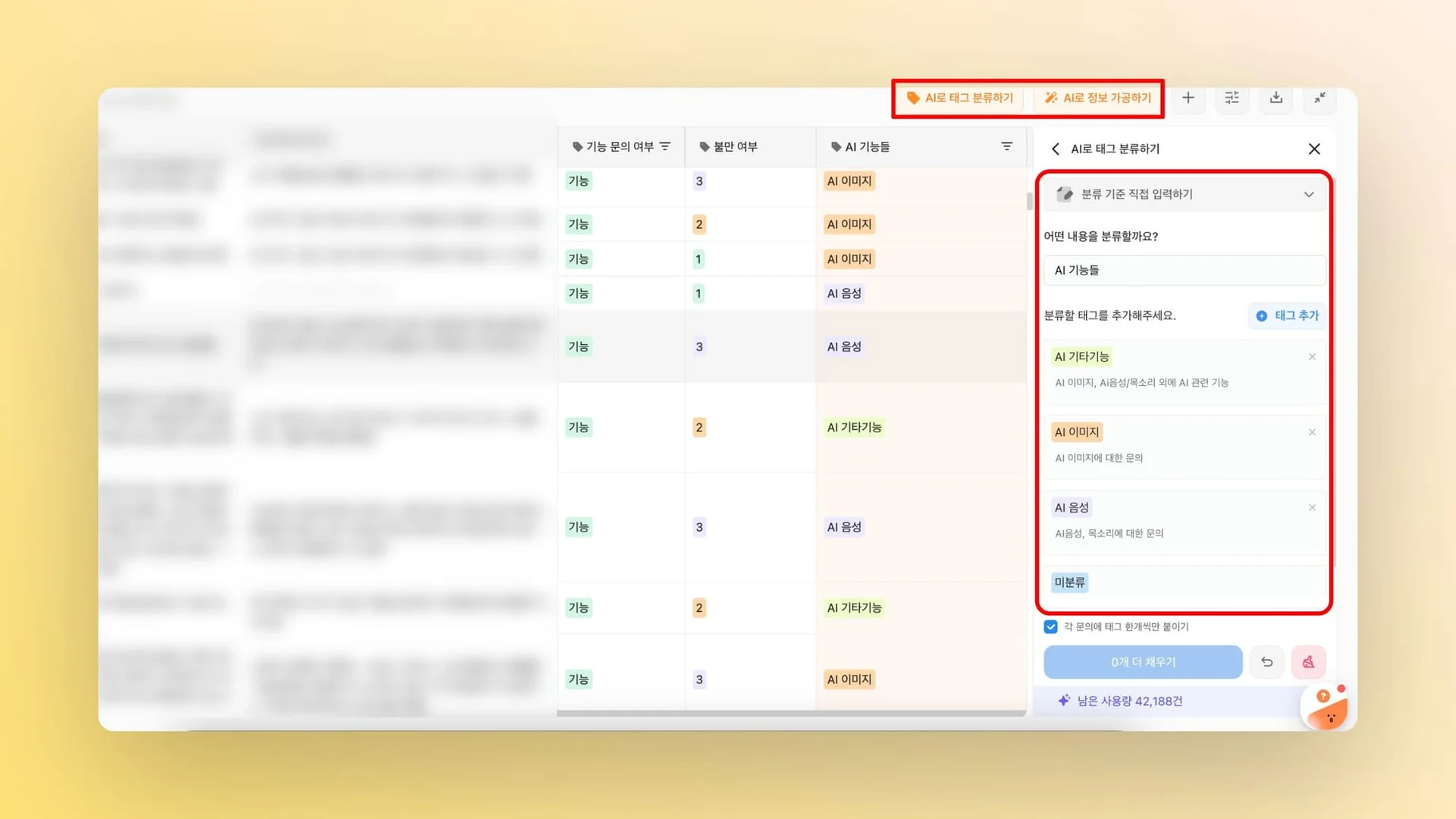The image size is (1456, 819).
Task: Select the AI로 정보 가공하기 tab button
Action: pyautogui.click(x=1097, y=98)
